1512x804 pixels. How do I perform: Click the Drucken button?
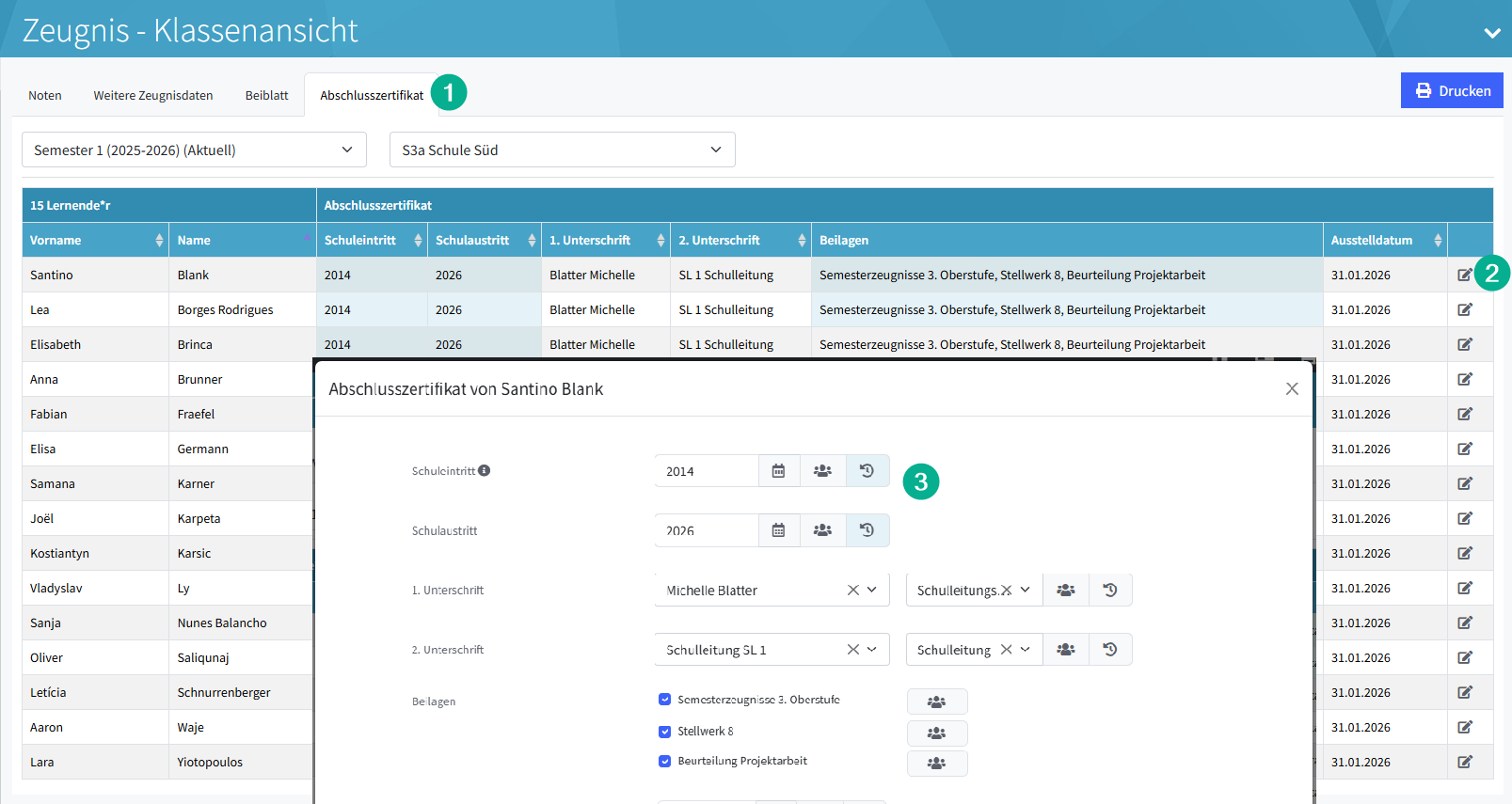click(x=1452, y=91)
